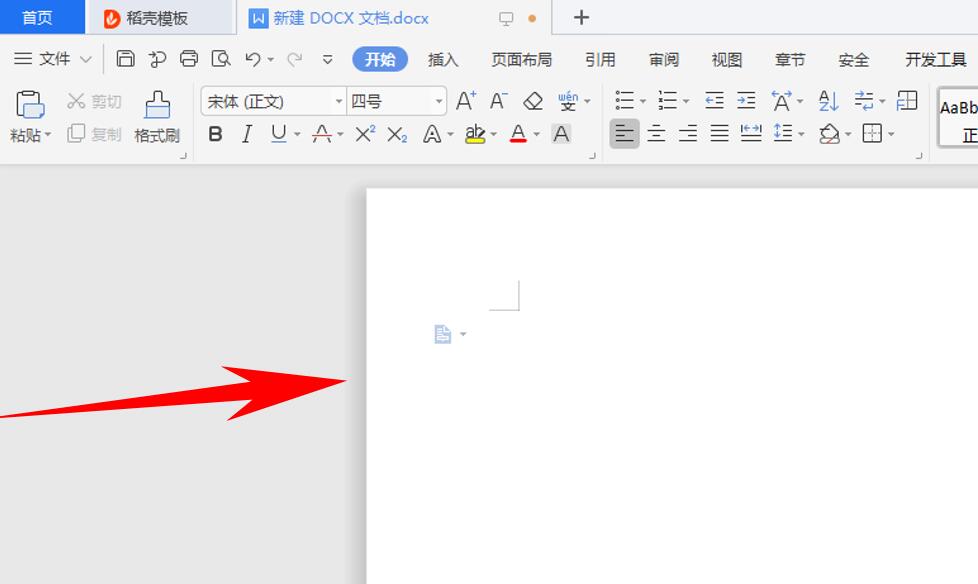Image resolution: width=978 pixels, height=584 pixels.
Task: Click the Show/Hide table gridlines icon
Action: click(906, 100)
